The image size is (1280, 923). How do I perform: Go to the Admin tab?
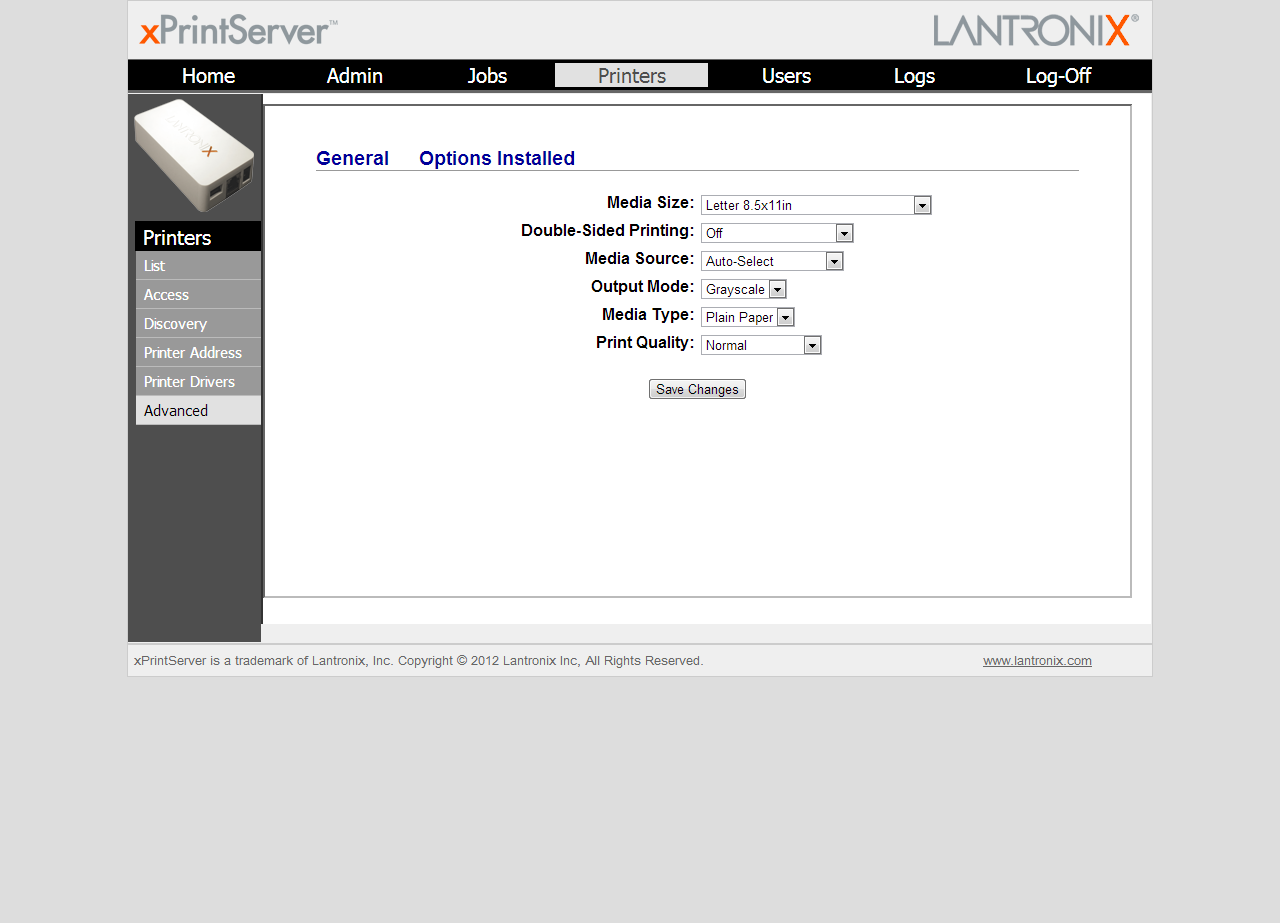coord(354,76)
